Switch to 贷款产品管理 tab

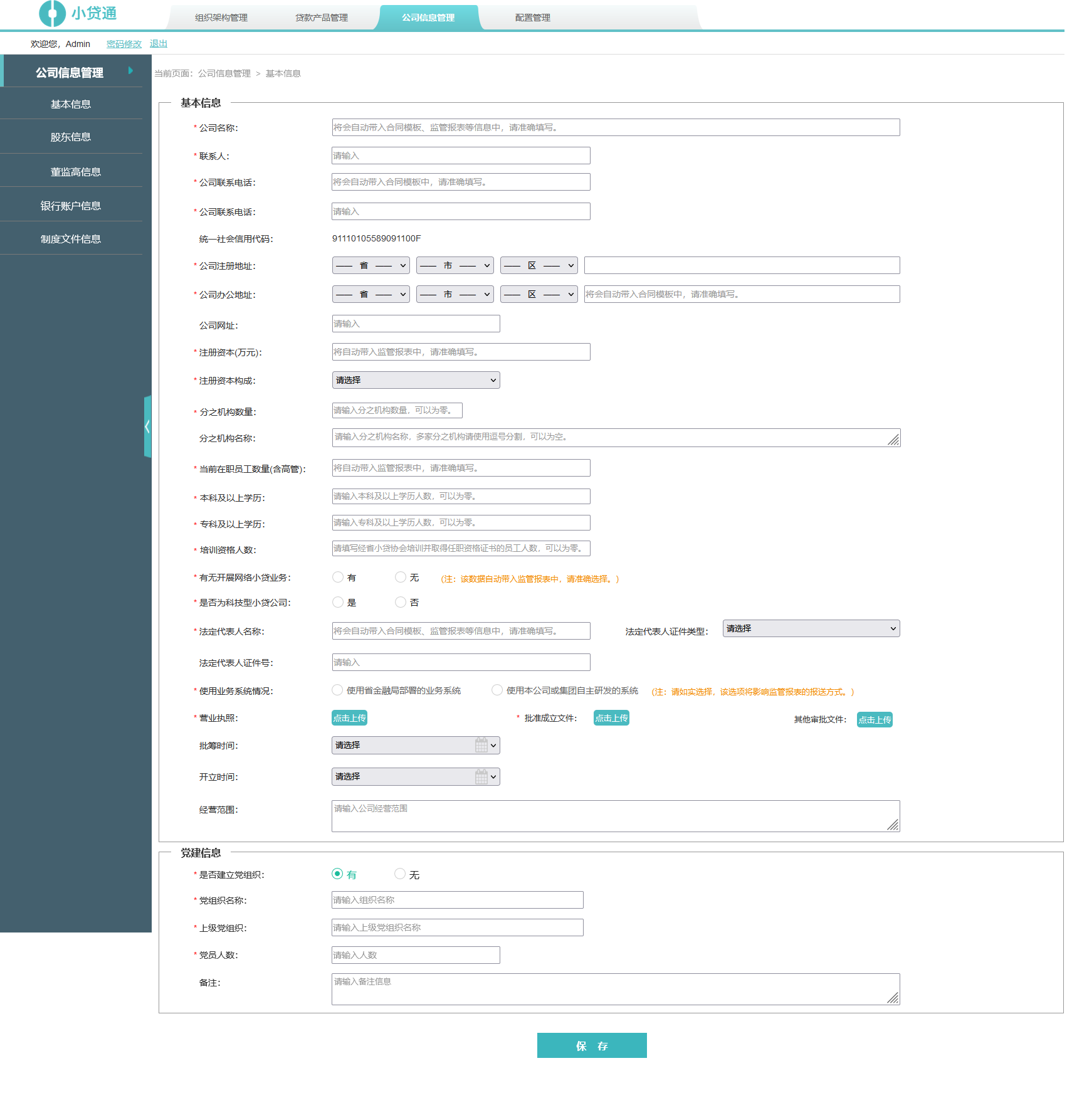click(x=322, y=18)
